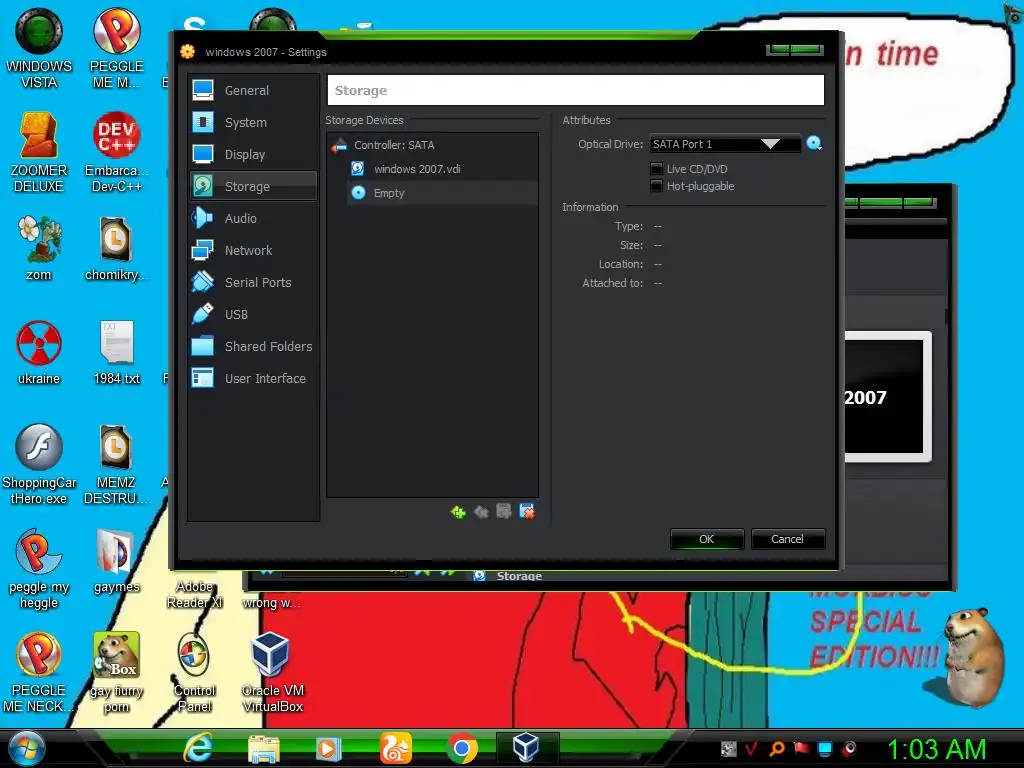This screenshot has height=768, width=1024.
Task: Click the zom desktop icon
Action: click(x=39, y=248)
